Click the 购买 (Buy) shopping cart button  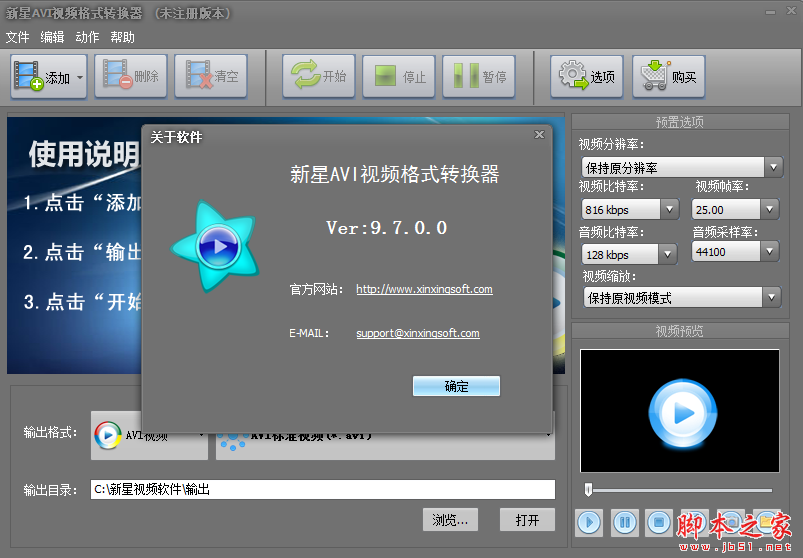click(x=668, y=76)
